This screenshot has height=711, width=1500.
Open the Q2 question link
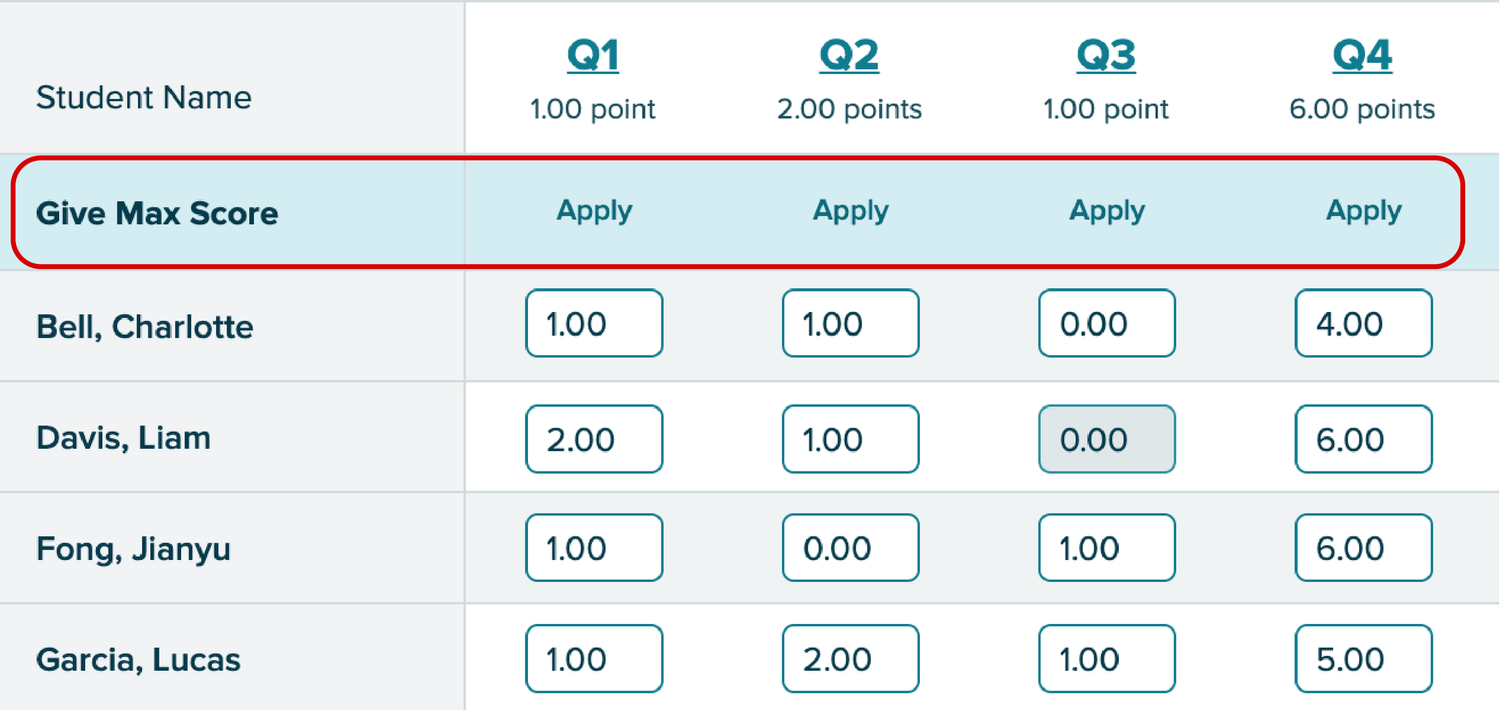tap(849, 57)
